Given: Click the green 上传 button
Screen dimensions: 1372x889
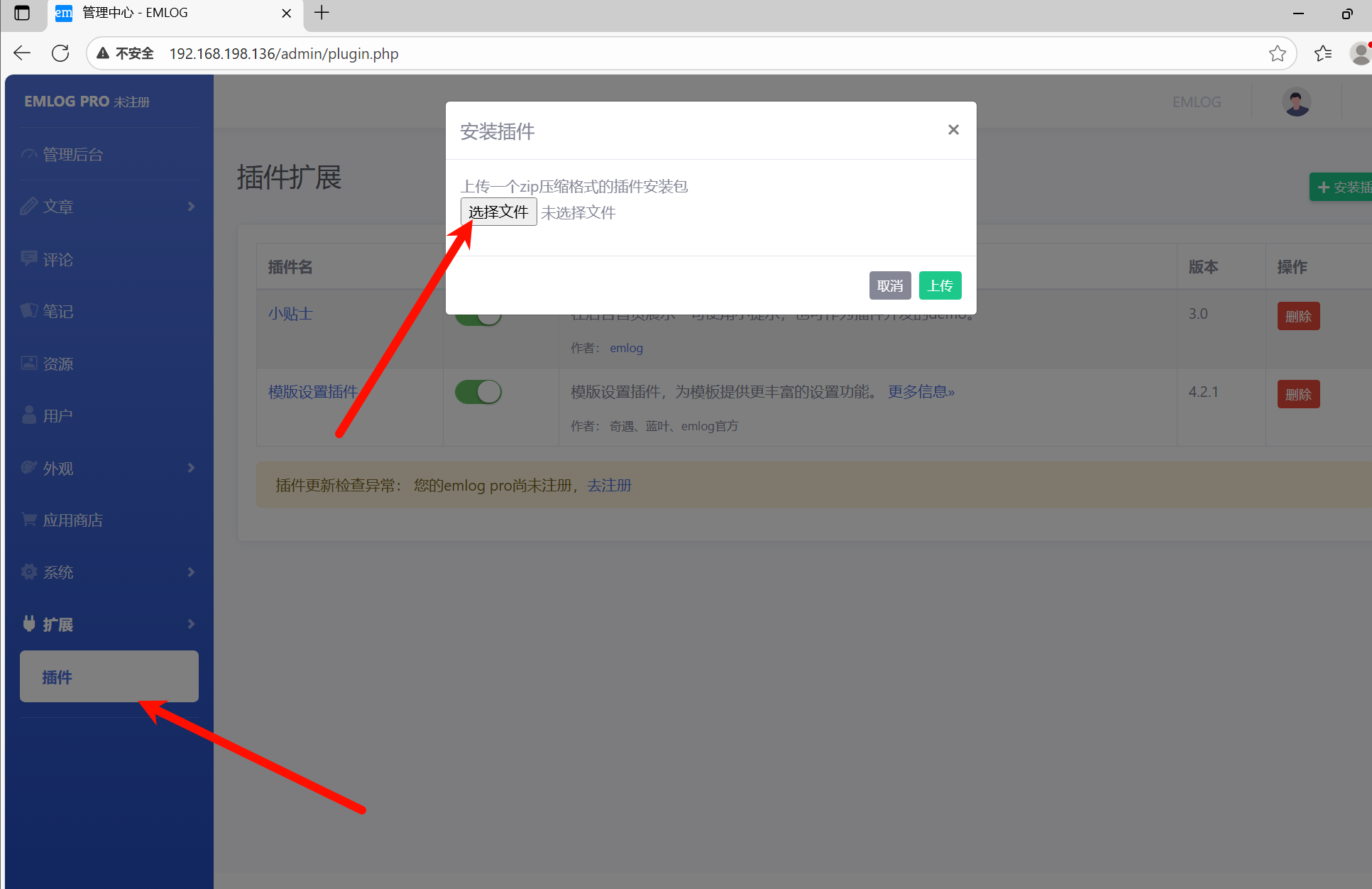Looking at the screenshot, I should (x=940, y=285).
